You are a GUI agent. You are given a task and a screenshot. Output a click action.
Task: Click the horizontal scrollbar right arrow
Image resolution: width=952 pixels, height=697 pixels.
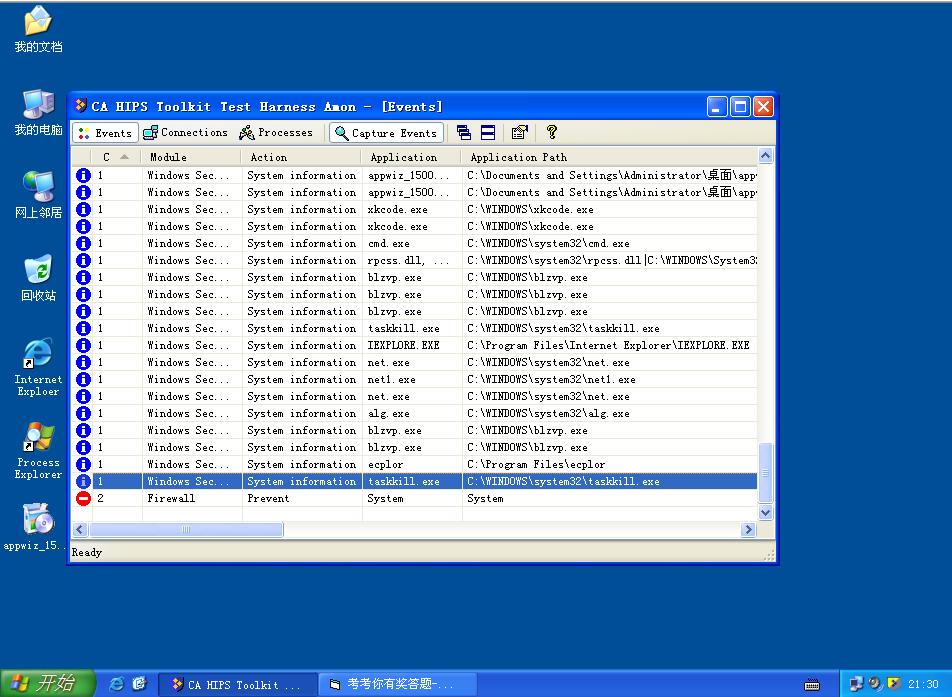coord(748,530)
